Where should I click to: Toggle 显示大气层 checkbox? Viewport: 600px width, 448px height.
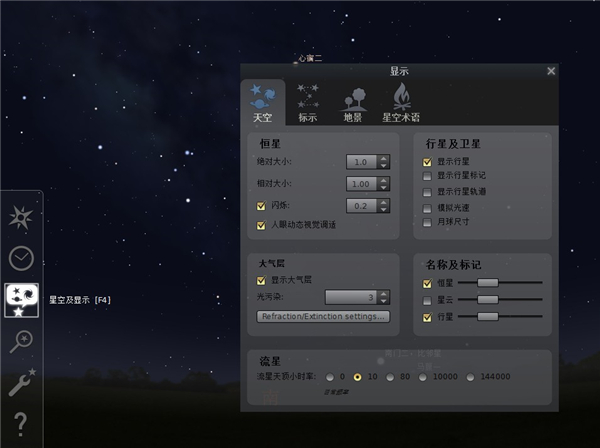point(261,281)
